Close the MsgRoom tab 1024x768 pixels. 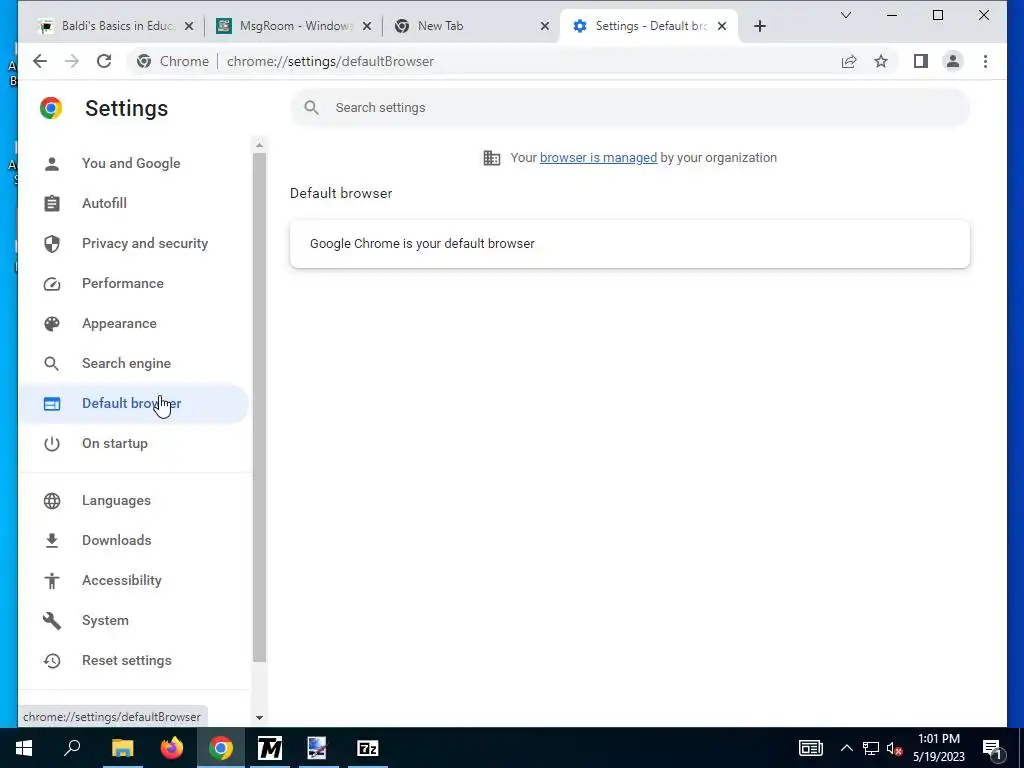[x=367, y=26]
